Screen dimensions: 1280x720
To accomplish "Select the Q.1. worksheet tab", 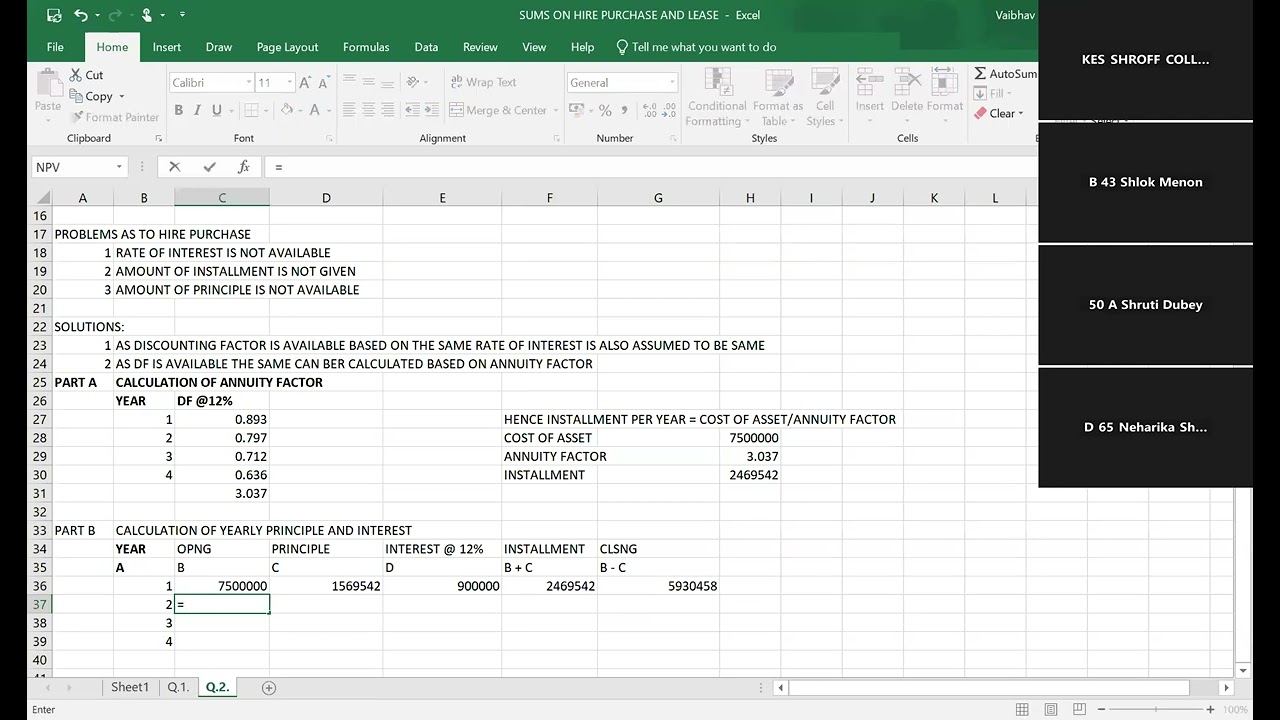I will [178, 687].
